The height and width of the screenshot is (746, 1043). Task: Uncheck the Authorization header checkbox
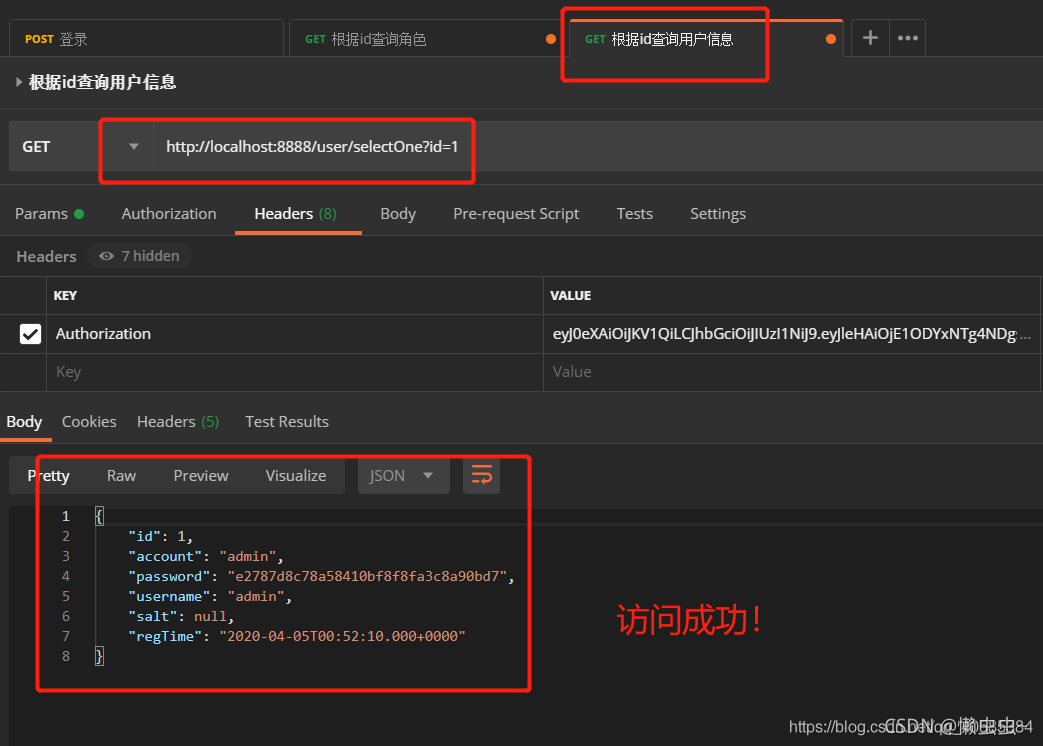[30, 334]
